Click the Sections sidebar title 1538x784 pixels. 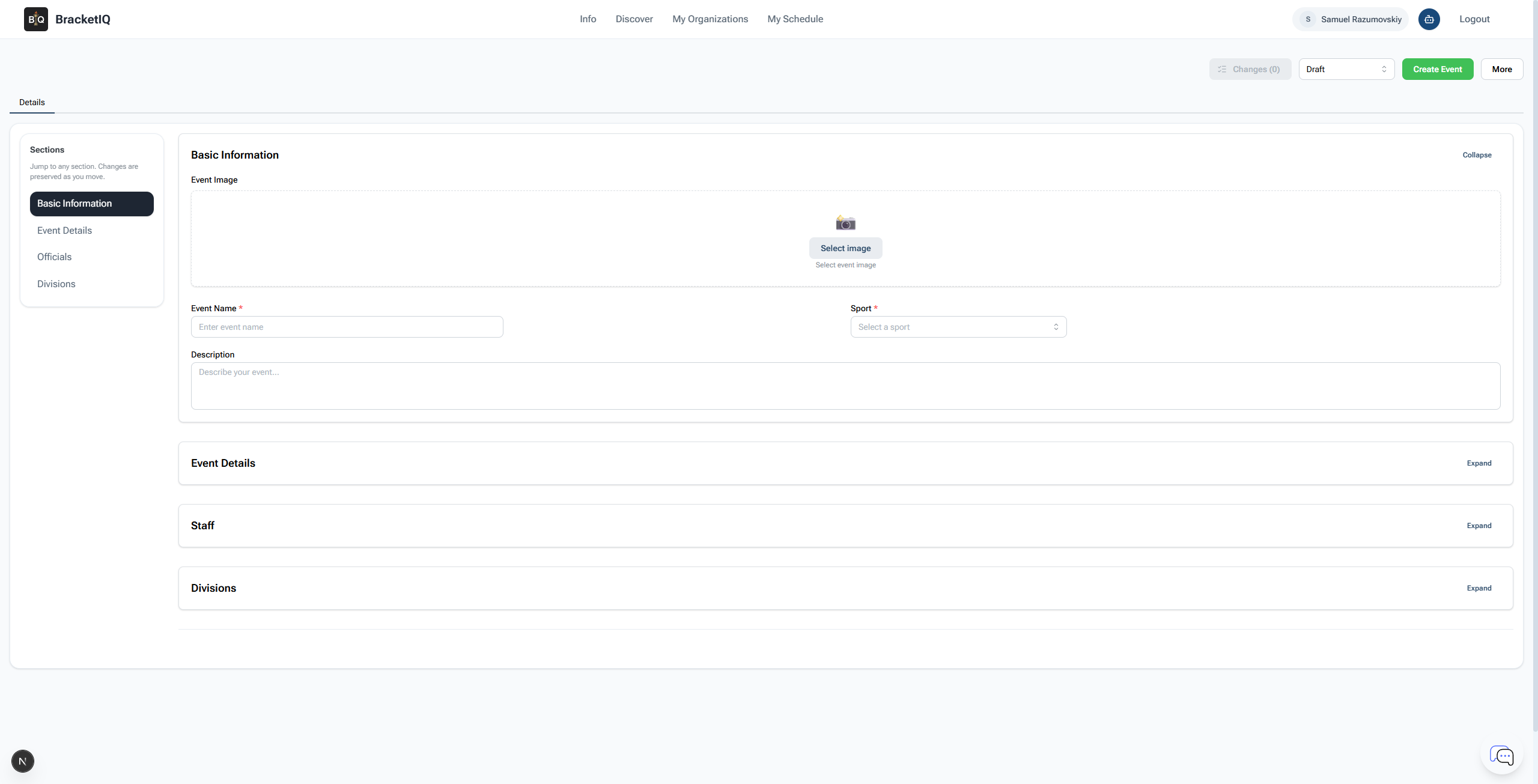tap(47, 150)
